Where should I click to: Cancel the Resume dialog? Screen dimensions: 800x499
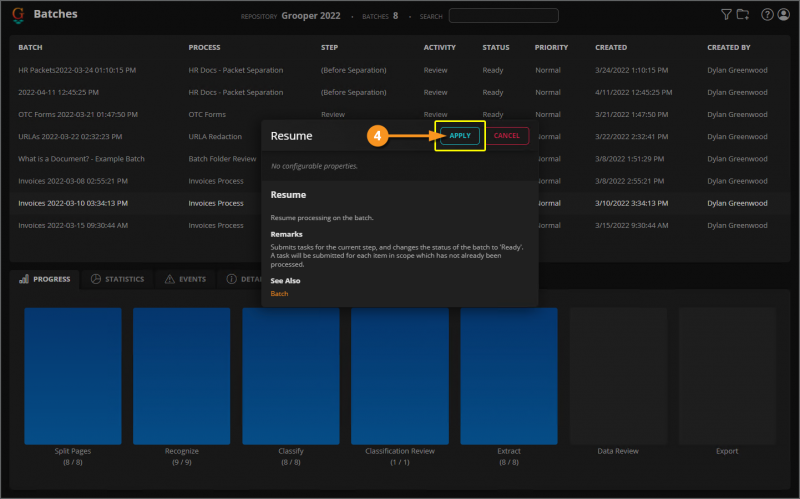[x=507, y=135]
